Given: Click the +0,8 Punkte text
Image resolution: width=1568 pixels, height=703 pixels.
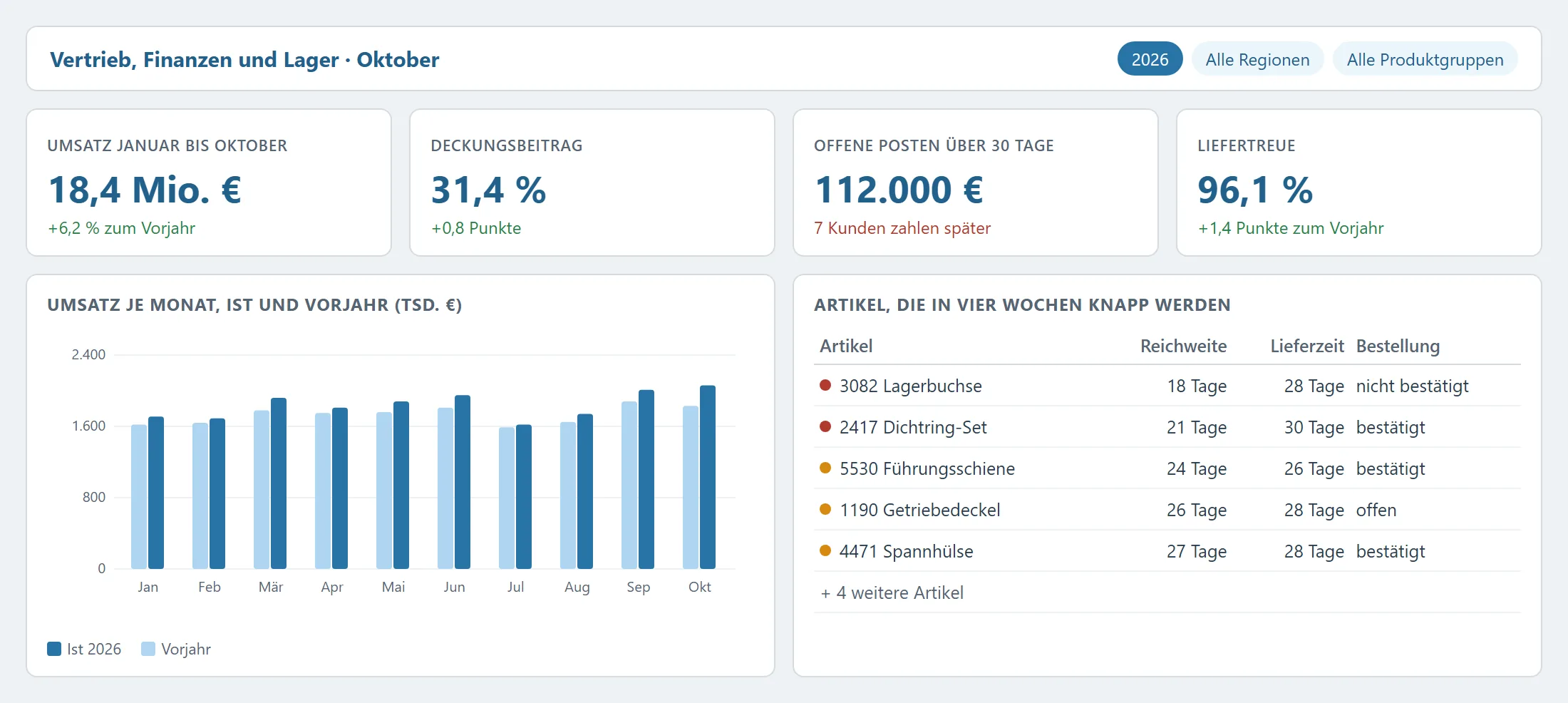Looking at the screenshot, I should [476, 228].
